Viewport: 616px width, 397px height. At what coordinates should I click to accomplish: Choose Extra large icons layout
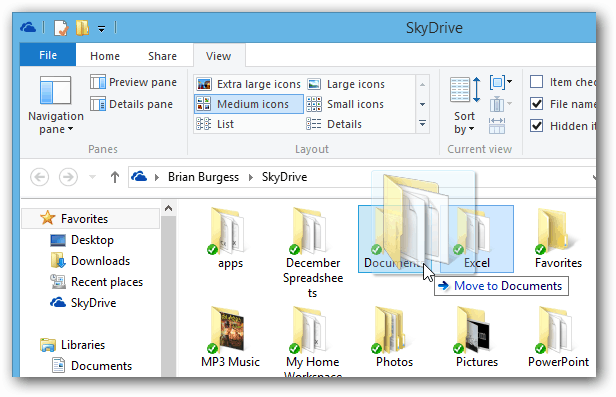248,84
